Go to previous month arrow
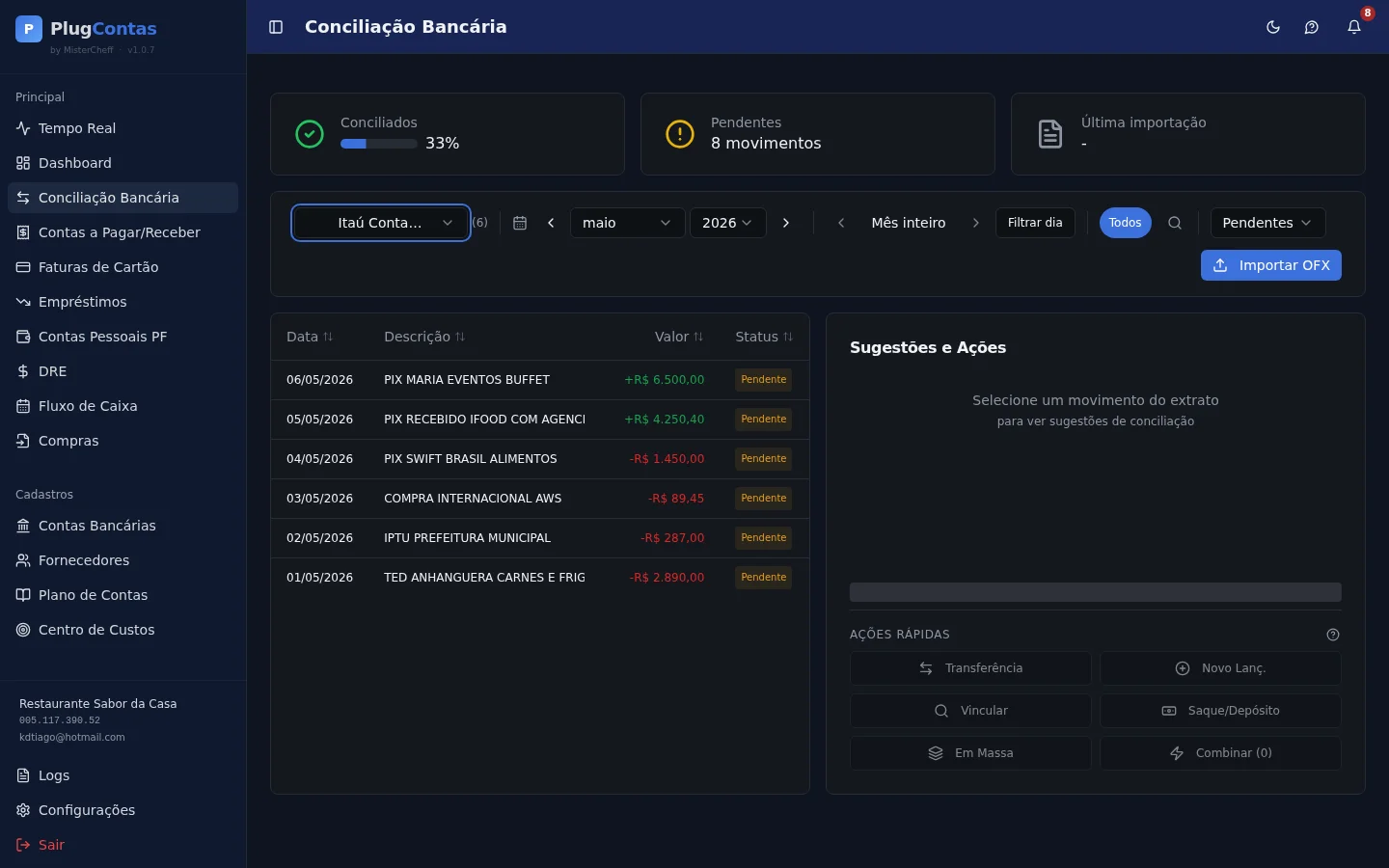Screen dimensions: 1389x868 click(x=551, y=223)
